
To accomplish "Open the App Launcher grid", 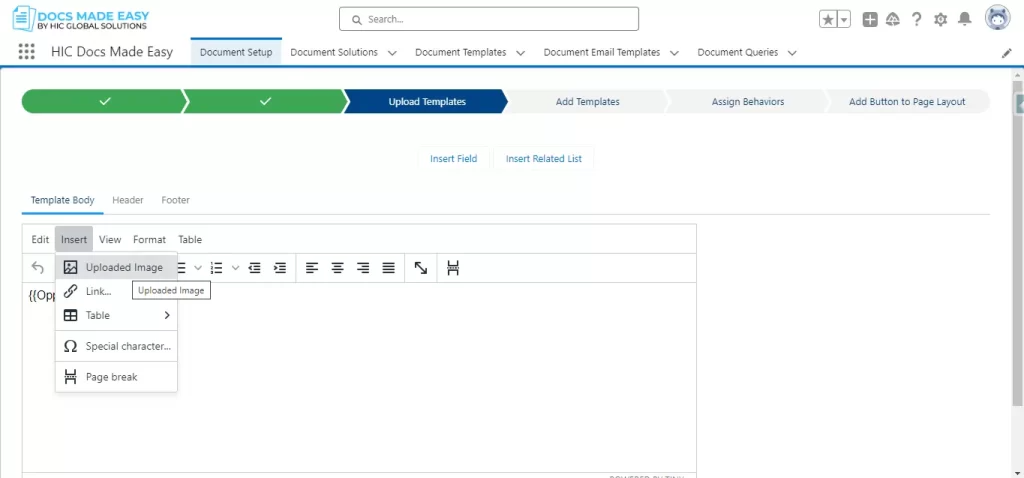I will [x=27, y=52].
